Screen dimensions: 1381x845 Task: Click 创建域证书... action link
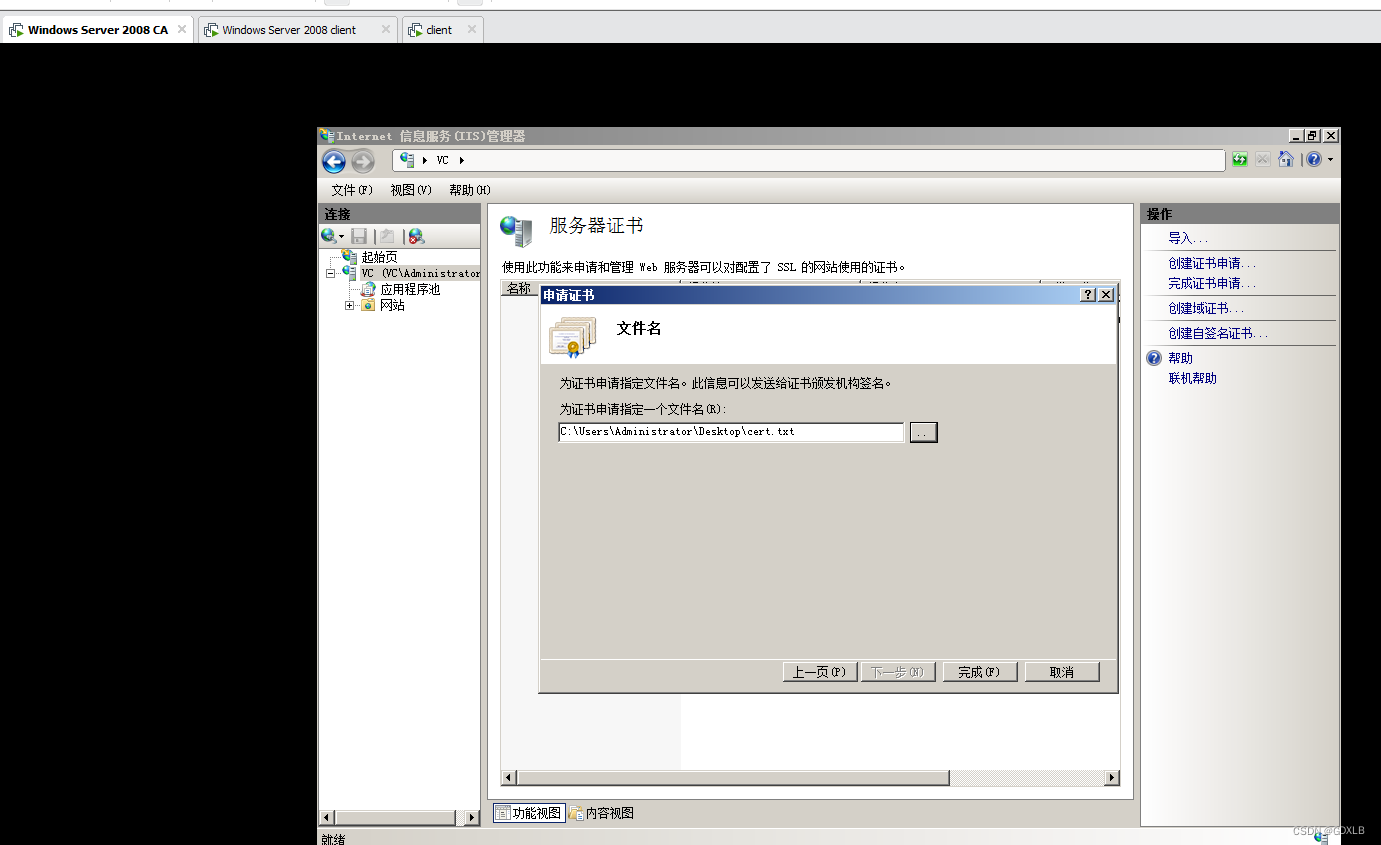click(1206, 308)
